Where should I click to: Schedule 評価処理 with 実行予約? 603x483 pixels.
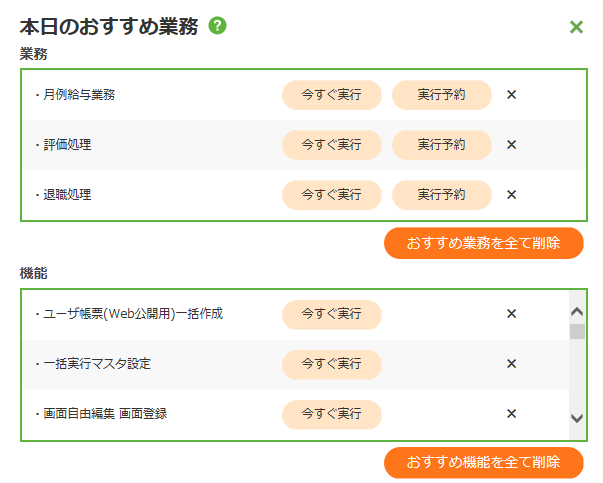(x=441, y=145)
